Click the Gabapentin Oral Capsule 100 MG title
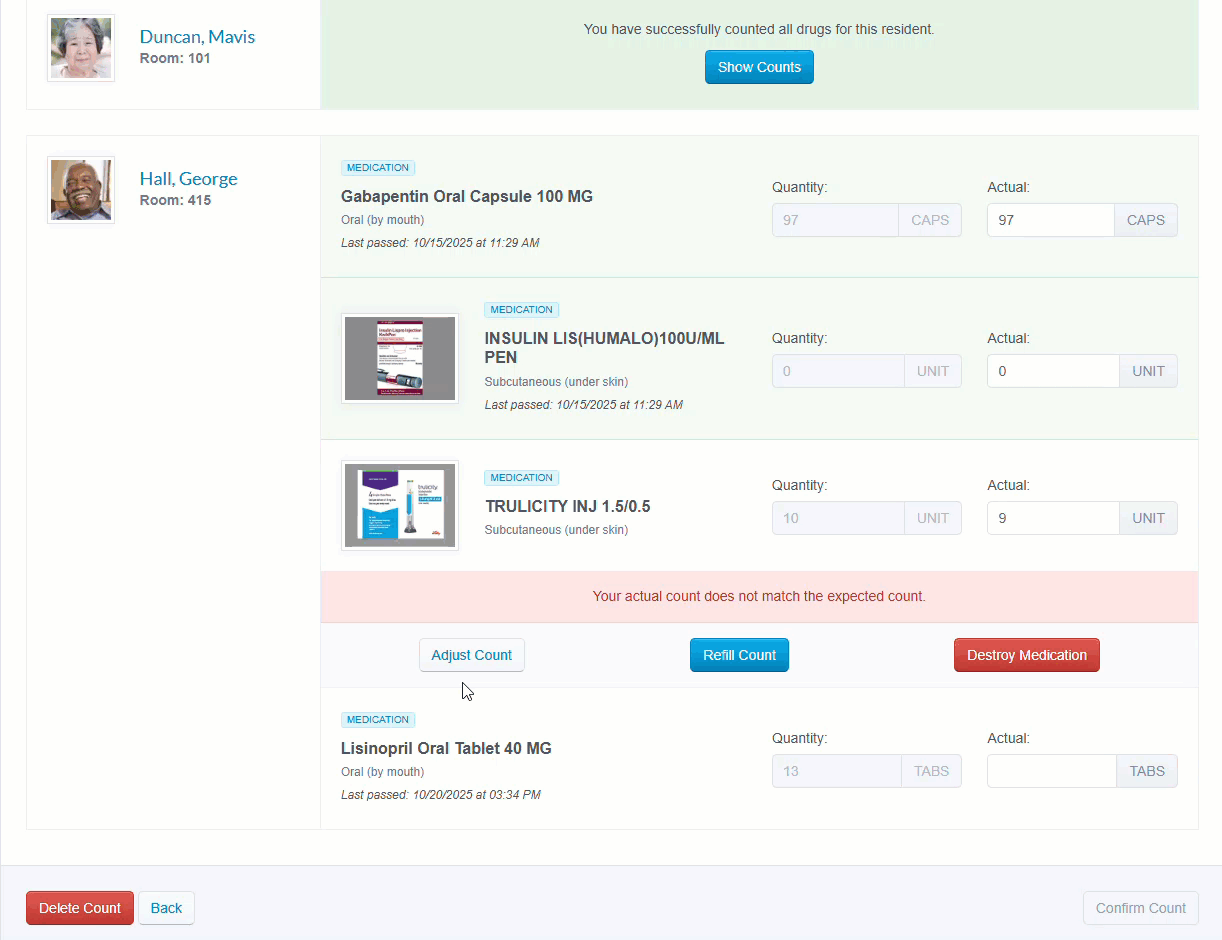Screen dimensions: 1222x940 pyautogui.click(x=467, y=196)
